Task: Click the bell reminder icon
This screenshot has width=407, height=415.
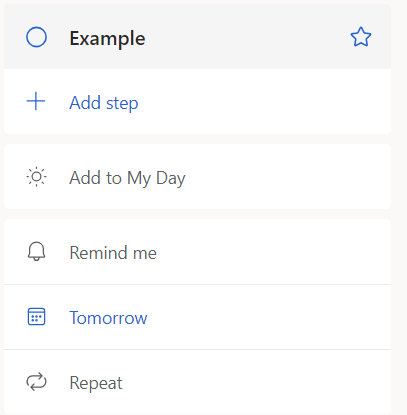Action: tap(36, 251)
